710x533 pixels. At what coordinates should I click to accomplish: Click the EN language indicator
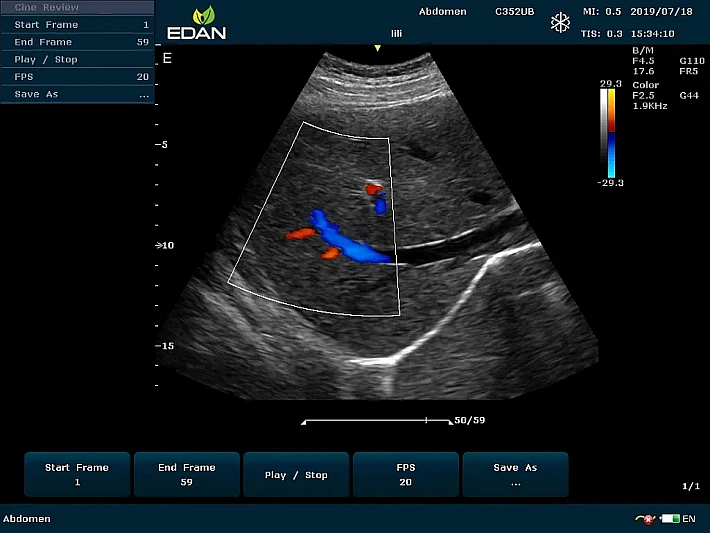click(x=689, y=519)
